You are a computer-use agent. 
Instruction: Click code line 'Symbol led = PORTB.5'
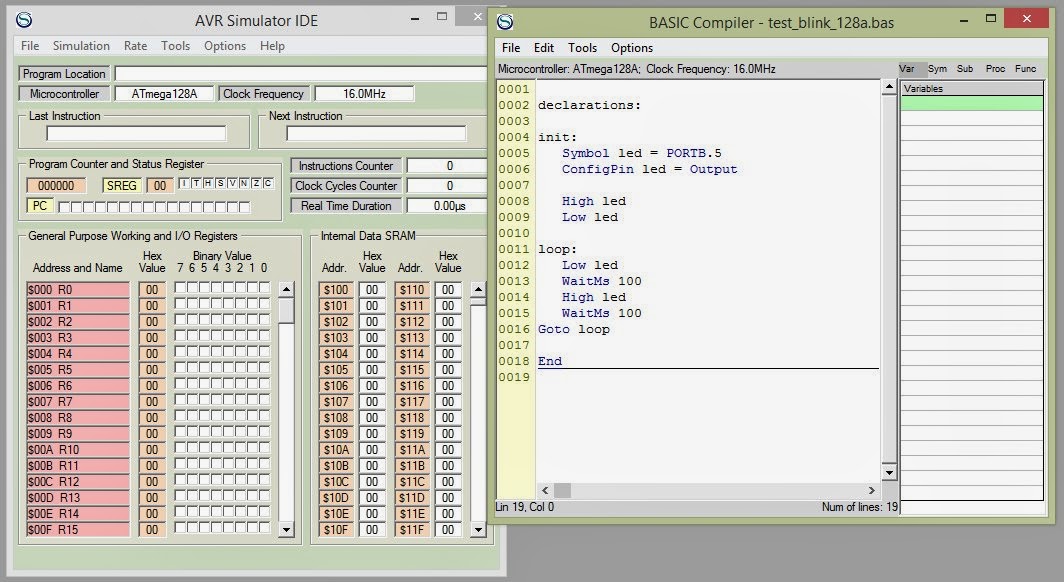tap(641, 153)
